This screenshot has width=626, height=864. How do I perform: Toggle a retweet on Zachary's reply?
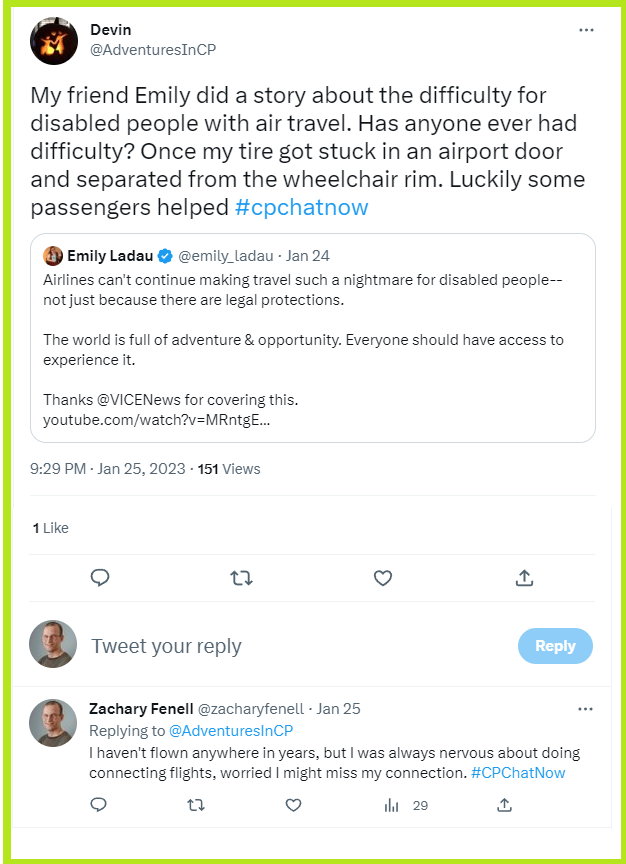pyautogui.click(x=197, y=805)
